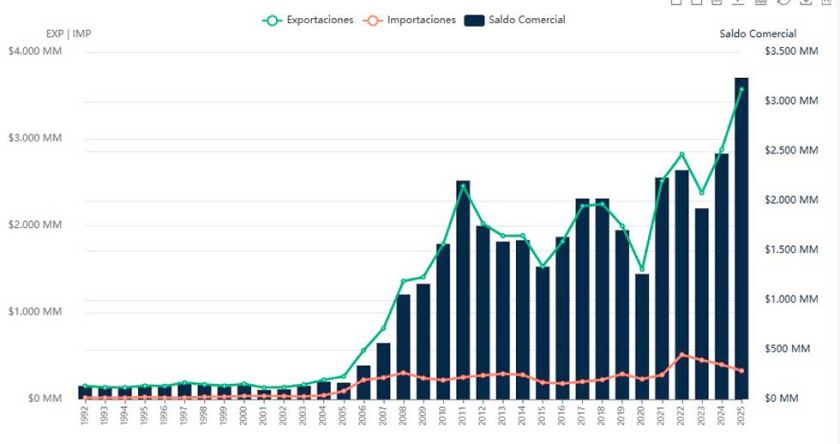Viewport: 840px width, 444px height.
Task: Click the $1.500 MM right axis label
Action: pos(791,250)
